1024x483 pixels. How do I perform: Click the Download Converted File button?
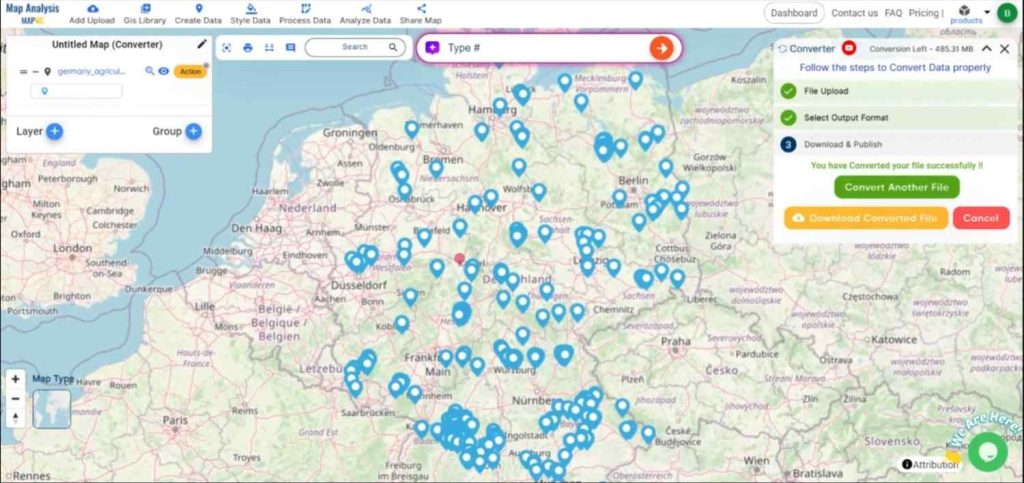(x=865, y=218)
